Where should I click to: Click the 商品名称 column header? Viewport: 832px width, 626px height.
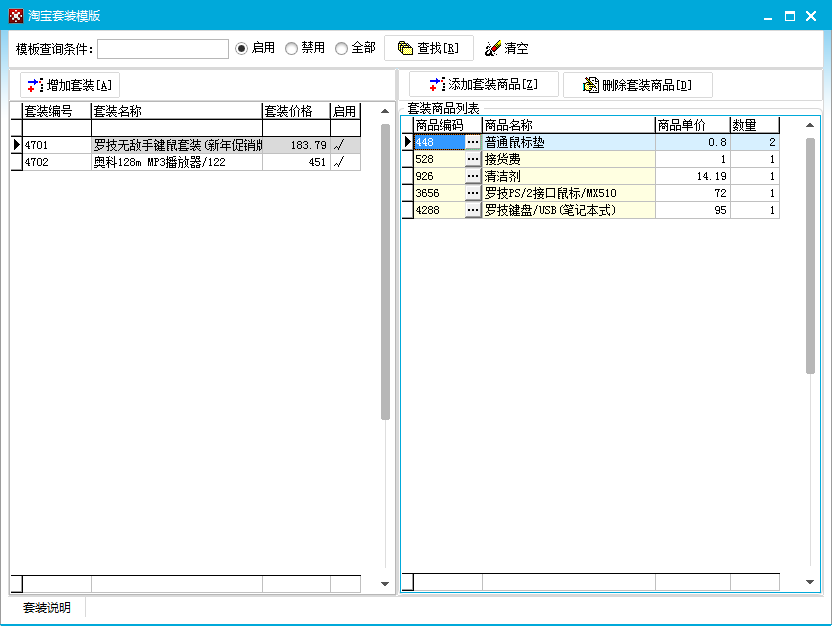point(568,125)
